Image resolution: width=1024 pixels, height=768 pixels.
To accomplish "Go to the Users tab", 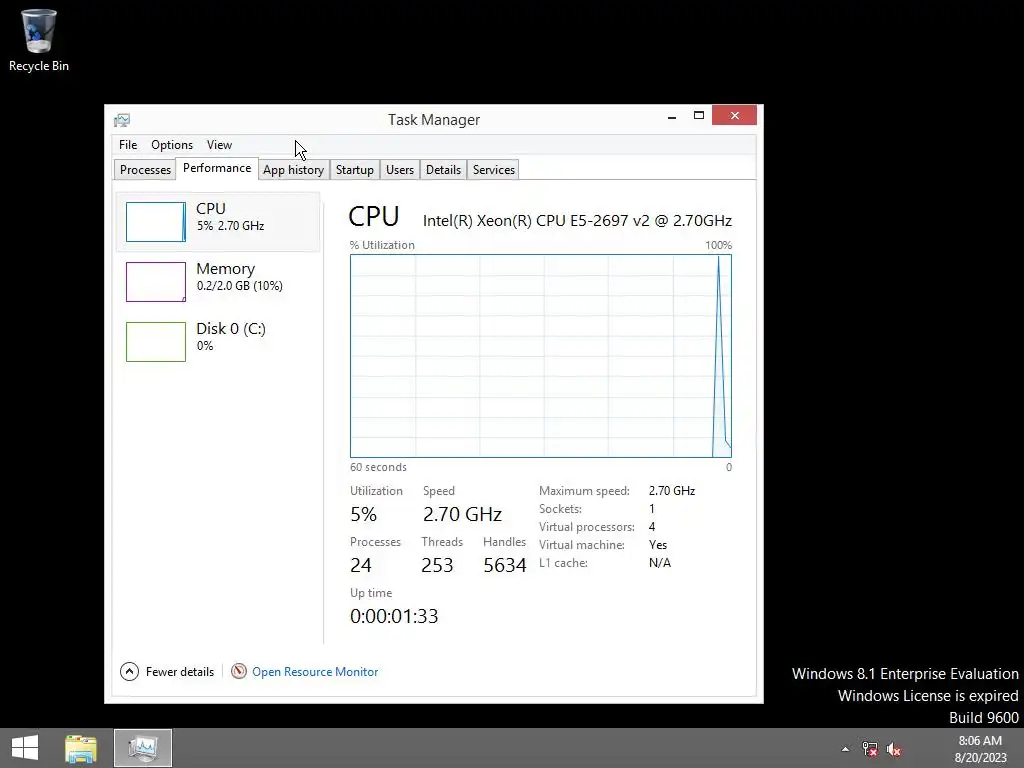I will click(x=400, y=170).
